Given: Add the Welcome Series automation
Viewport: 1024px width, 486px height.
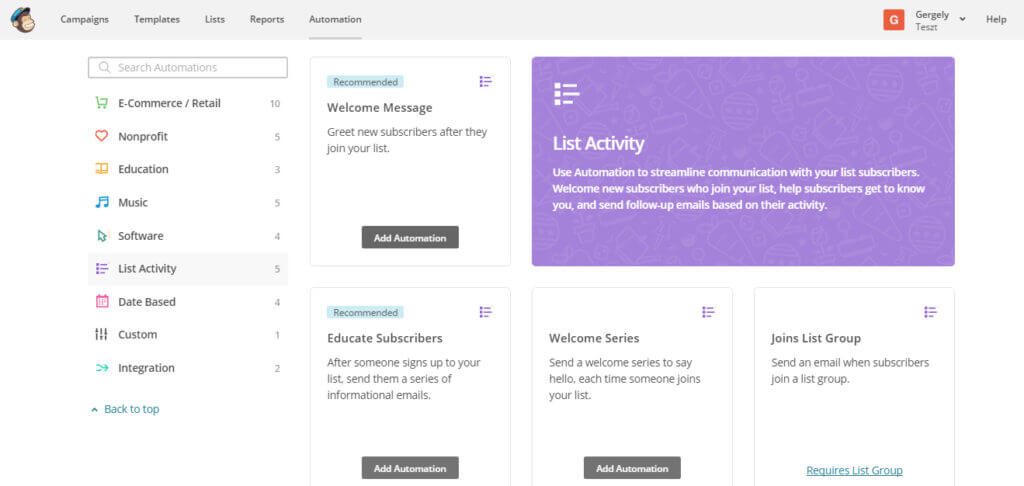Looking at the screenshot, I should click(x=632, y=468).
